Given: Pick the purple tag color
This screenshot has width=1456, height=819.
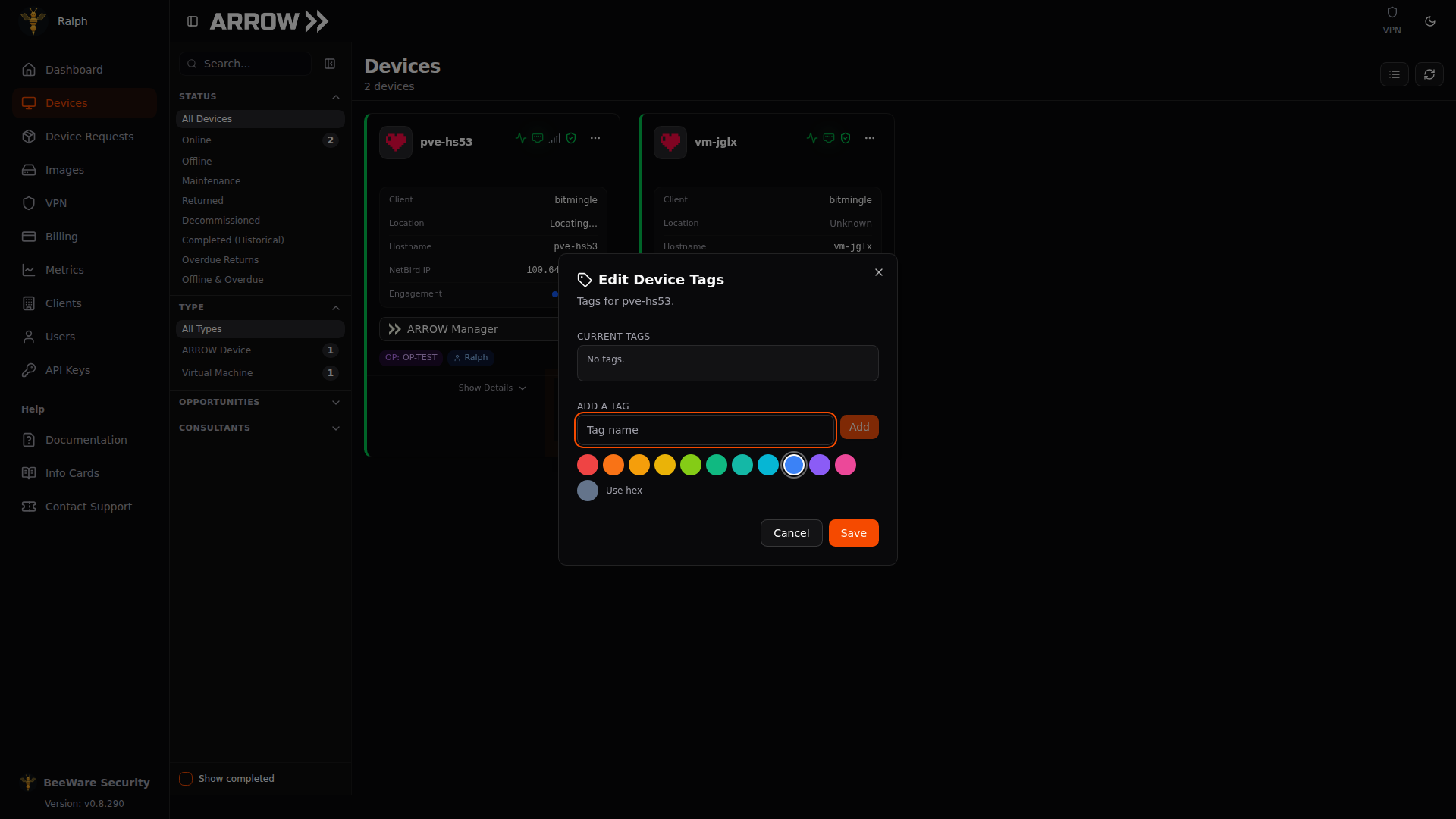Looking at the screenshot, I should point(820,465).
